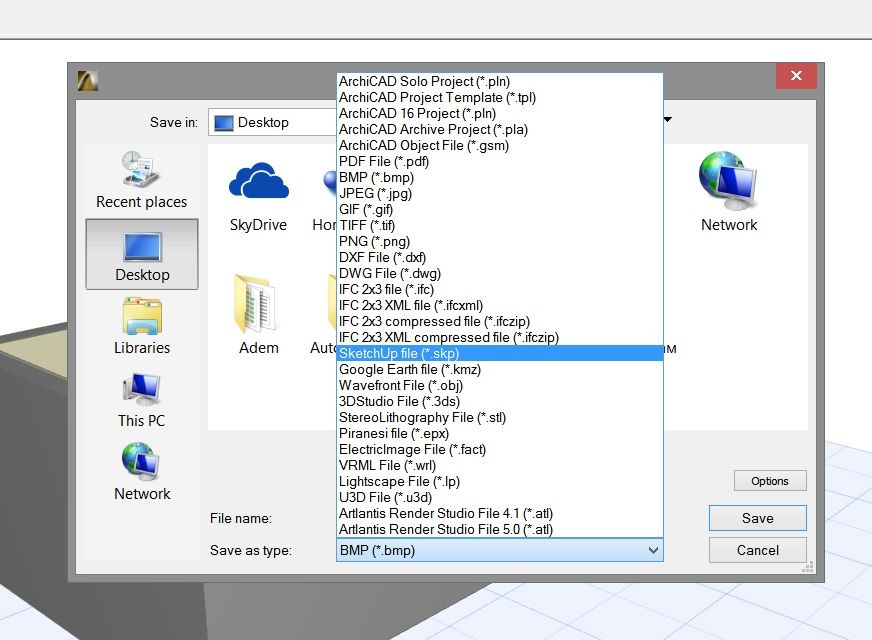The height and width of the screenshot is (640, 872).
Task: Open Libraries in the places sidebar
Action: click(142, 326)
